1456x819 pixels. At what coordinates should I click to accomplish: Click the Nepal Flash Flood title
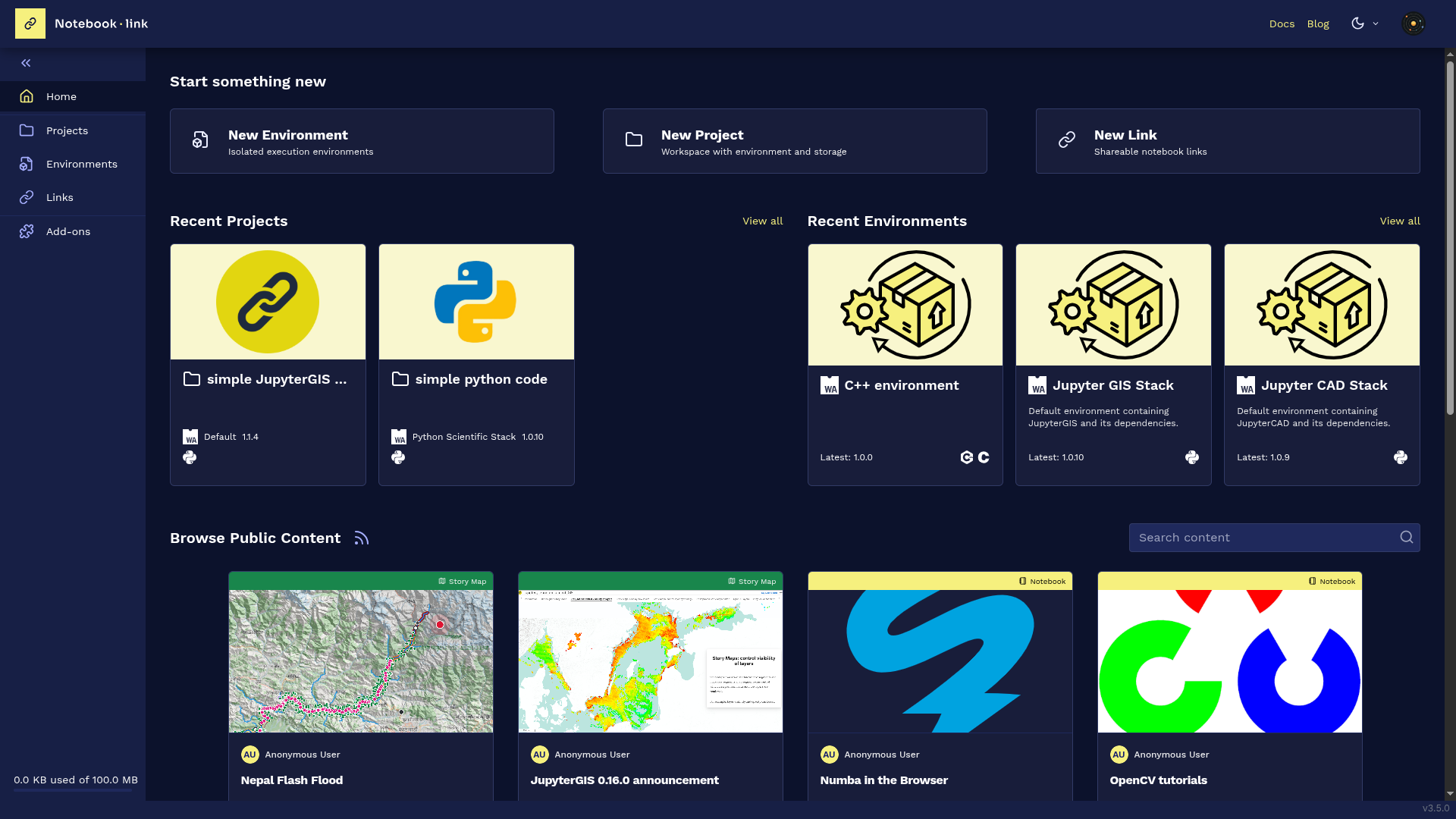pyautogui.click(x=292, y=780)
